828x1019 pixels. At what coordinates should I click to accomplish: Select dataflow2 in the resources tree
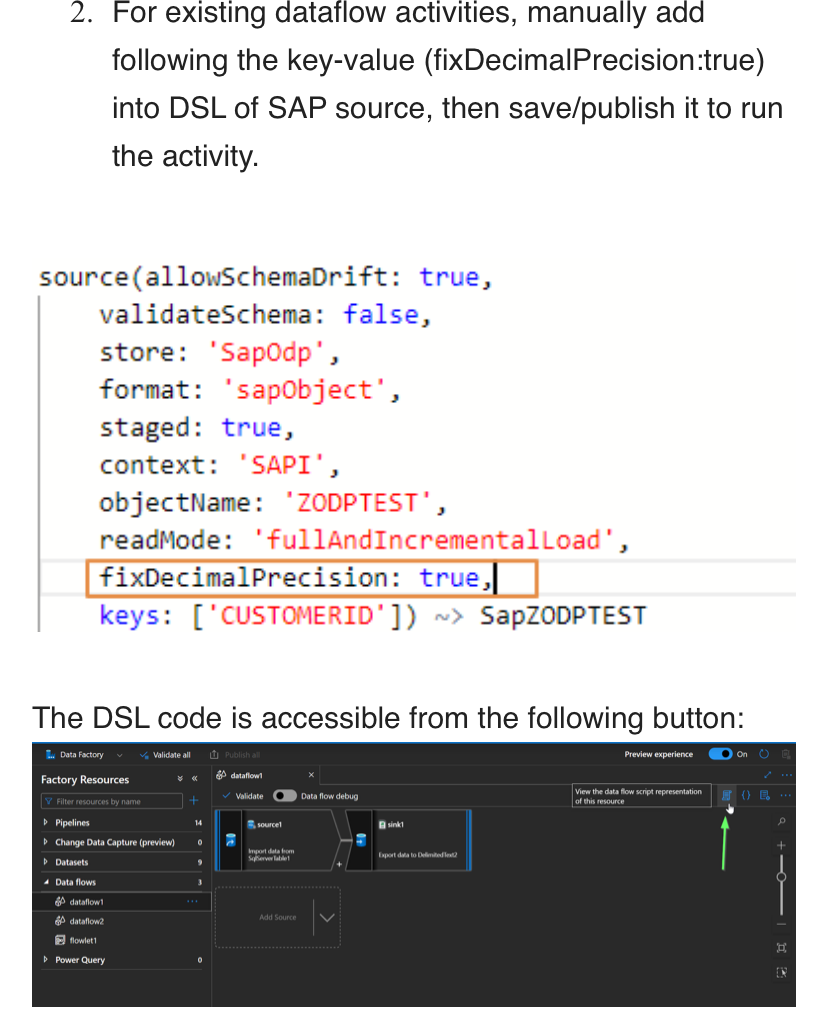pyautogui.click(x=86, y=921)
